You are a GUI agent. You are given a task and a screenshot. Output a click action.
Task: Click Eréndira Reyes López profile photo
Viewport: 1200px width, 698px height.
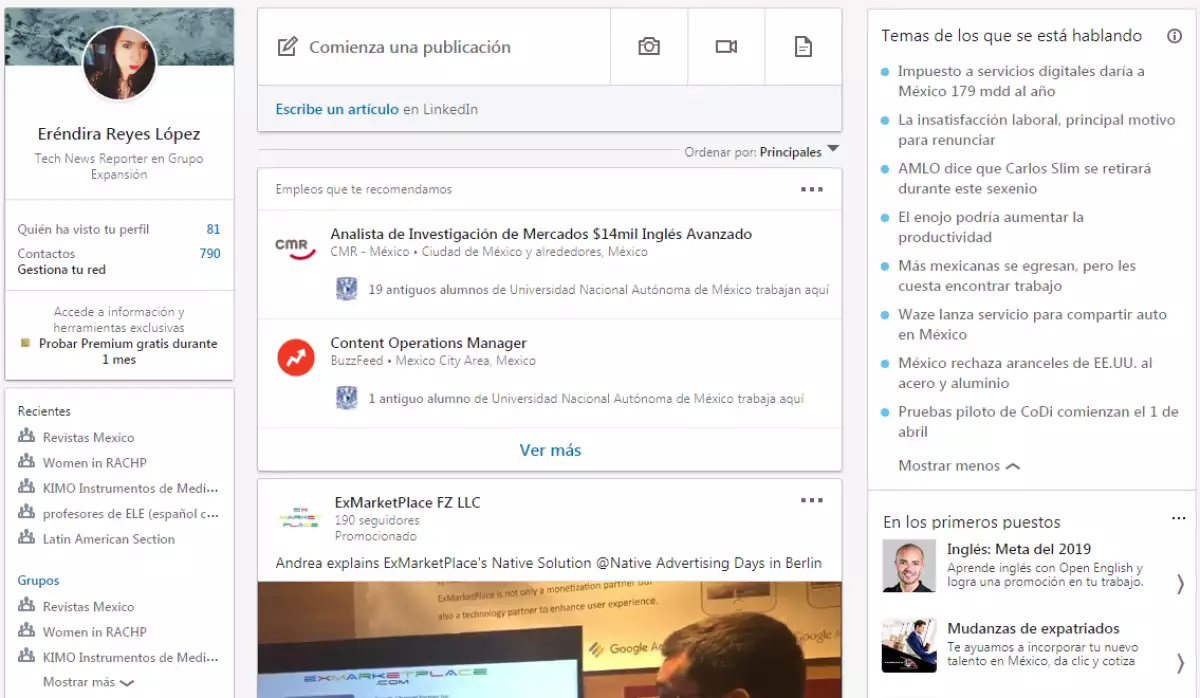click(119, 63)
